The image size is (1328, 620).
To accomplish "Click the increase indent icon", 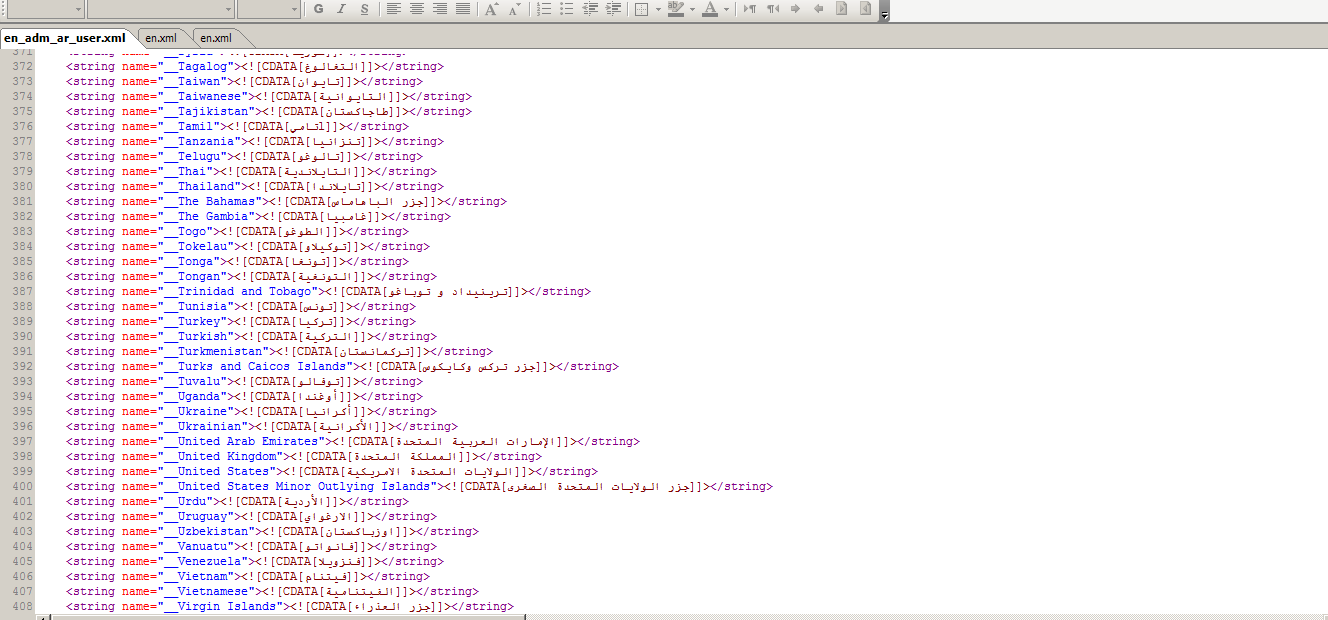I will (x=613, y=9).
